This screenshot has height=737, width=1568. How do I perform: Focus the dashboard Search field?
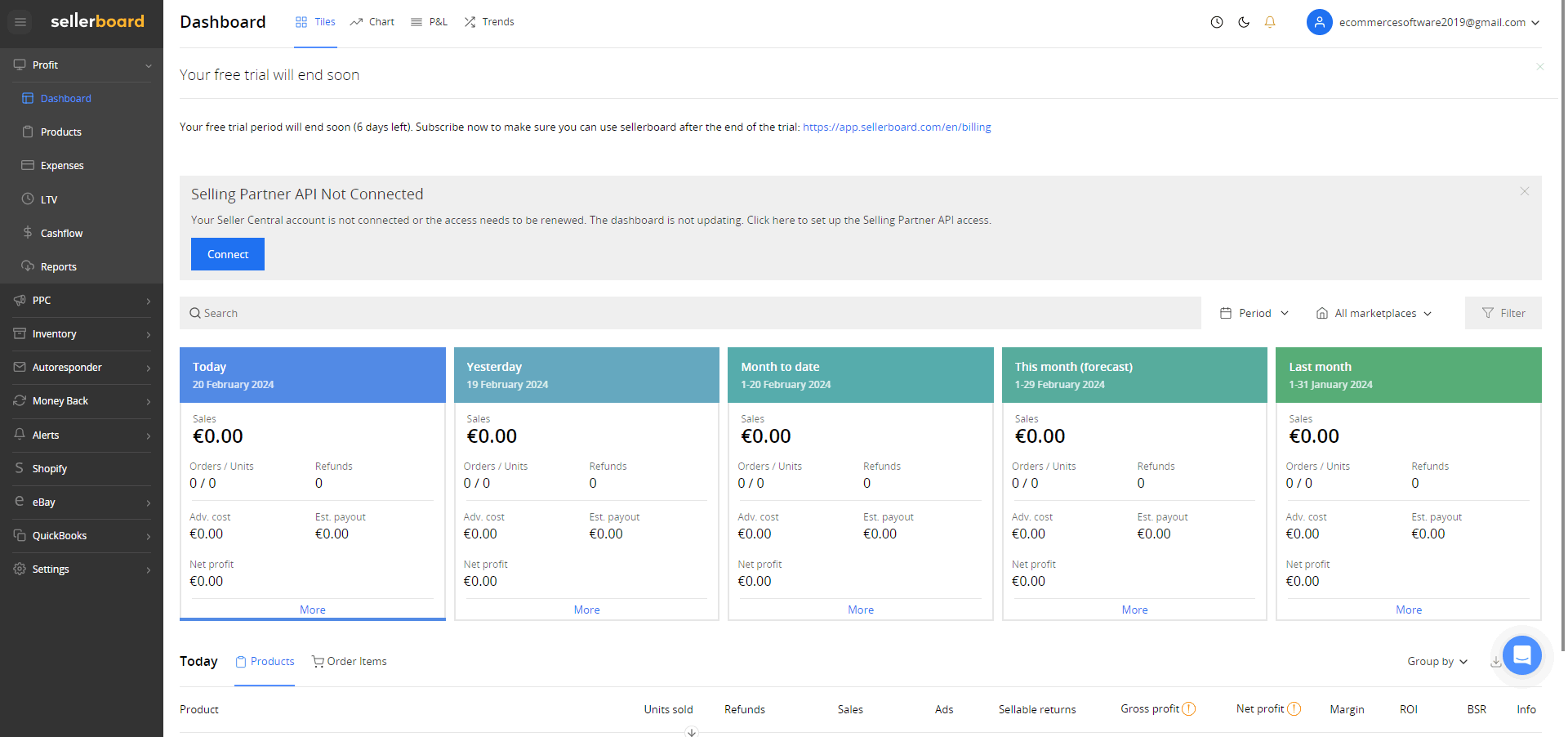pos(690,313)
